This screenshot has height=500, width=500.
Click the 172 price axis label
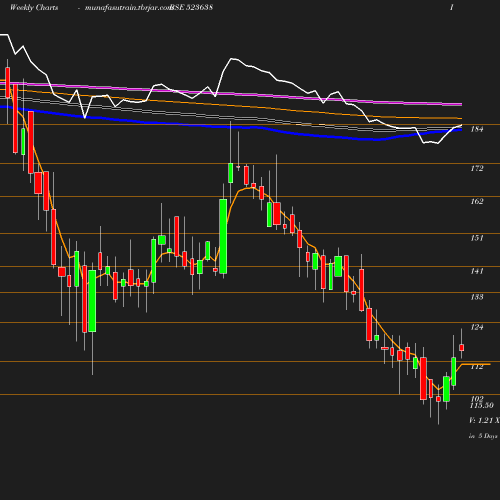coord(477,168)
